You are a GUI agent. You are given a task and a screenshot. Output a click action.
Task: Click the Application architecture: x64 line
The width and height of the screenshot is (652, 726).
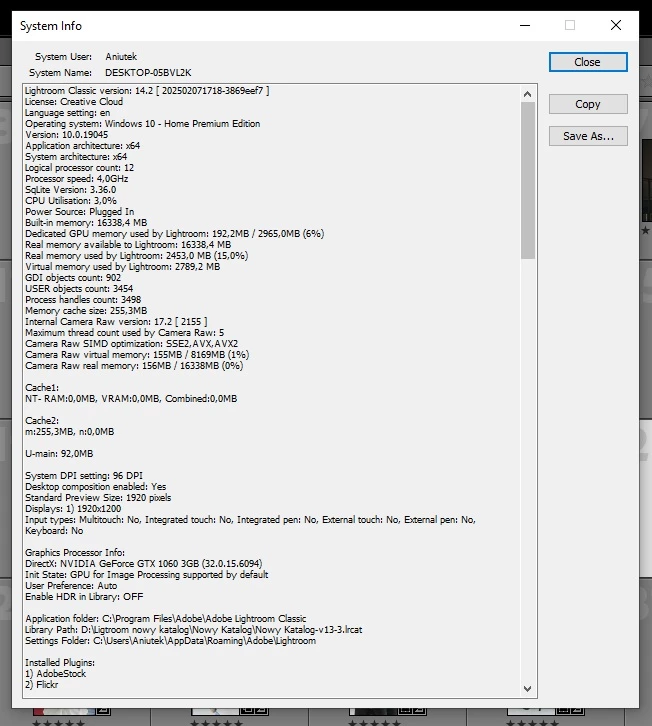tap(82, 146)
